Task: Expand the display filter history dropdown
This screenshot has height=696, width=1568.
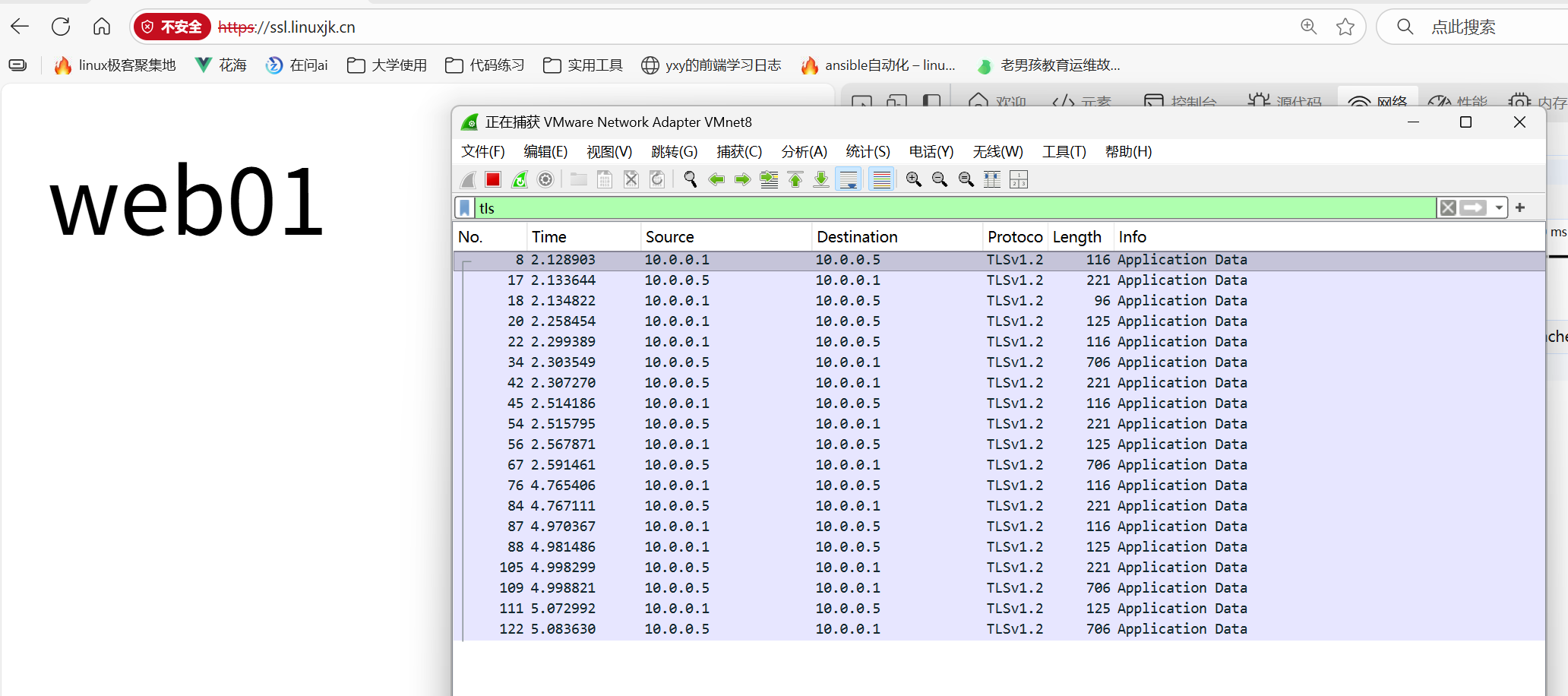Action: [1499, 208]
